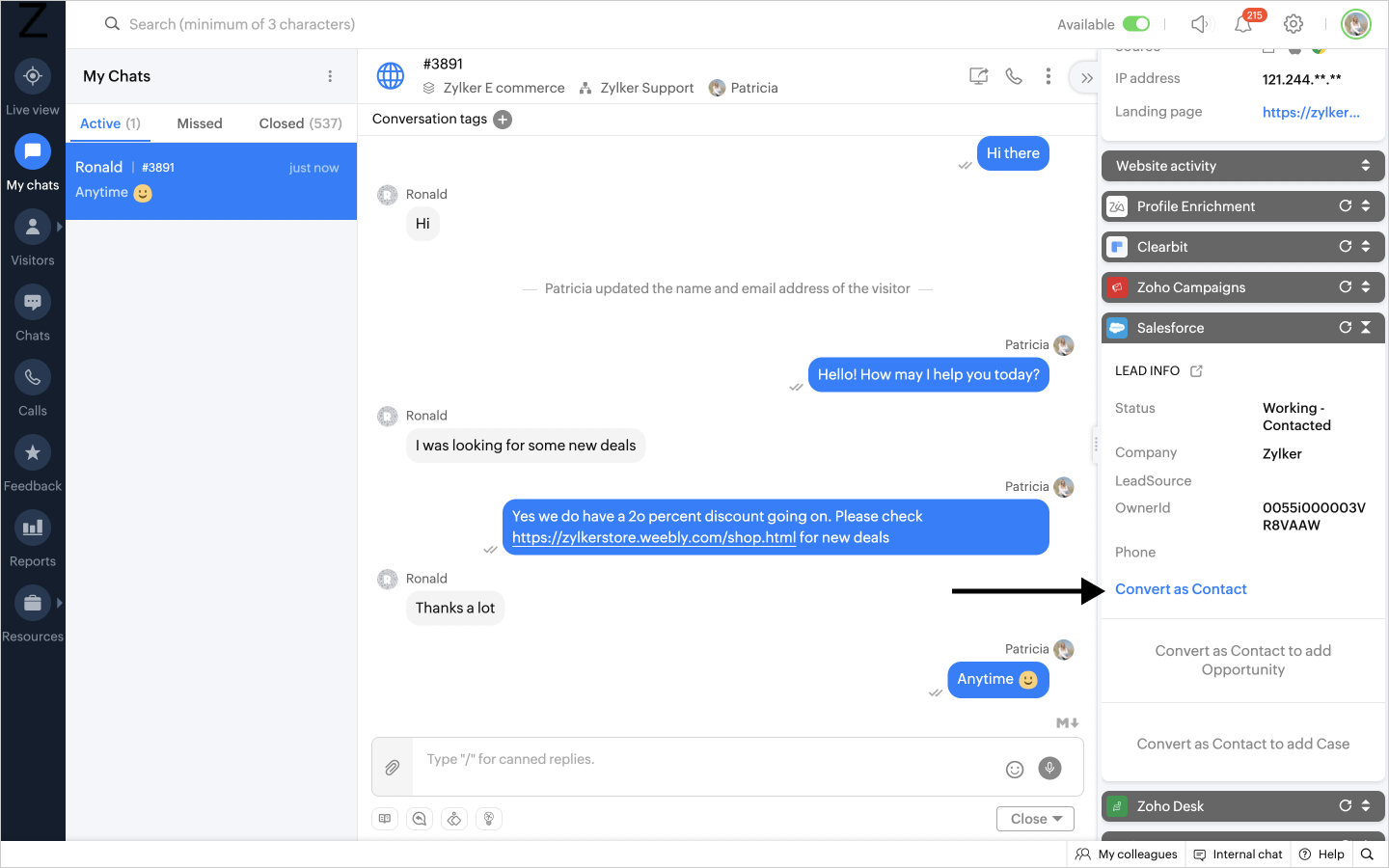Open notifications bell with 215 badge
1389x868 pixels.
tap(1243, 24)
